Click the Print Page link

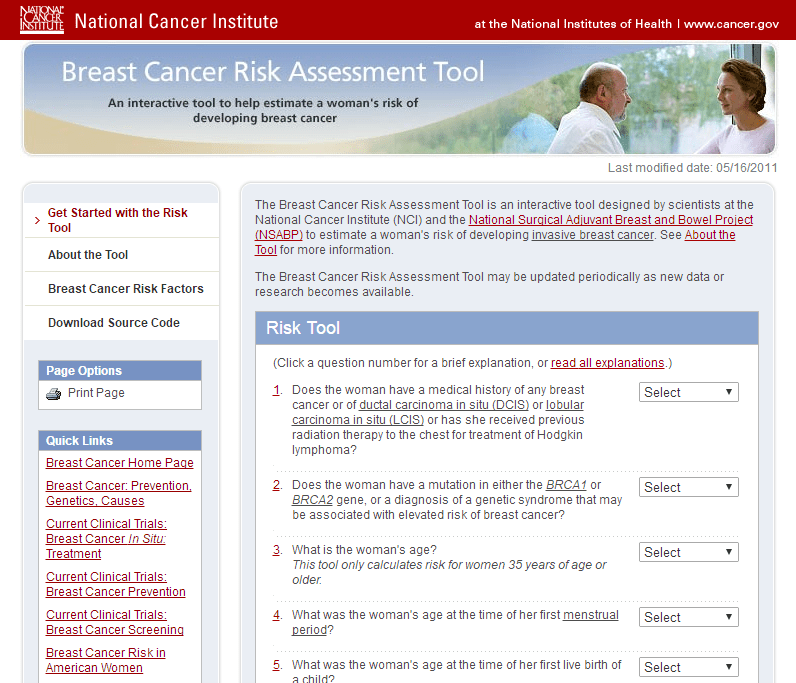tap(96, 393)
